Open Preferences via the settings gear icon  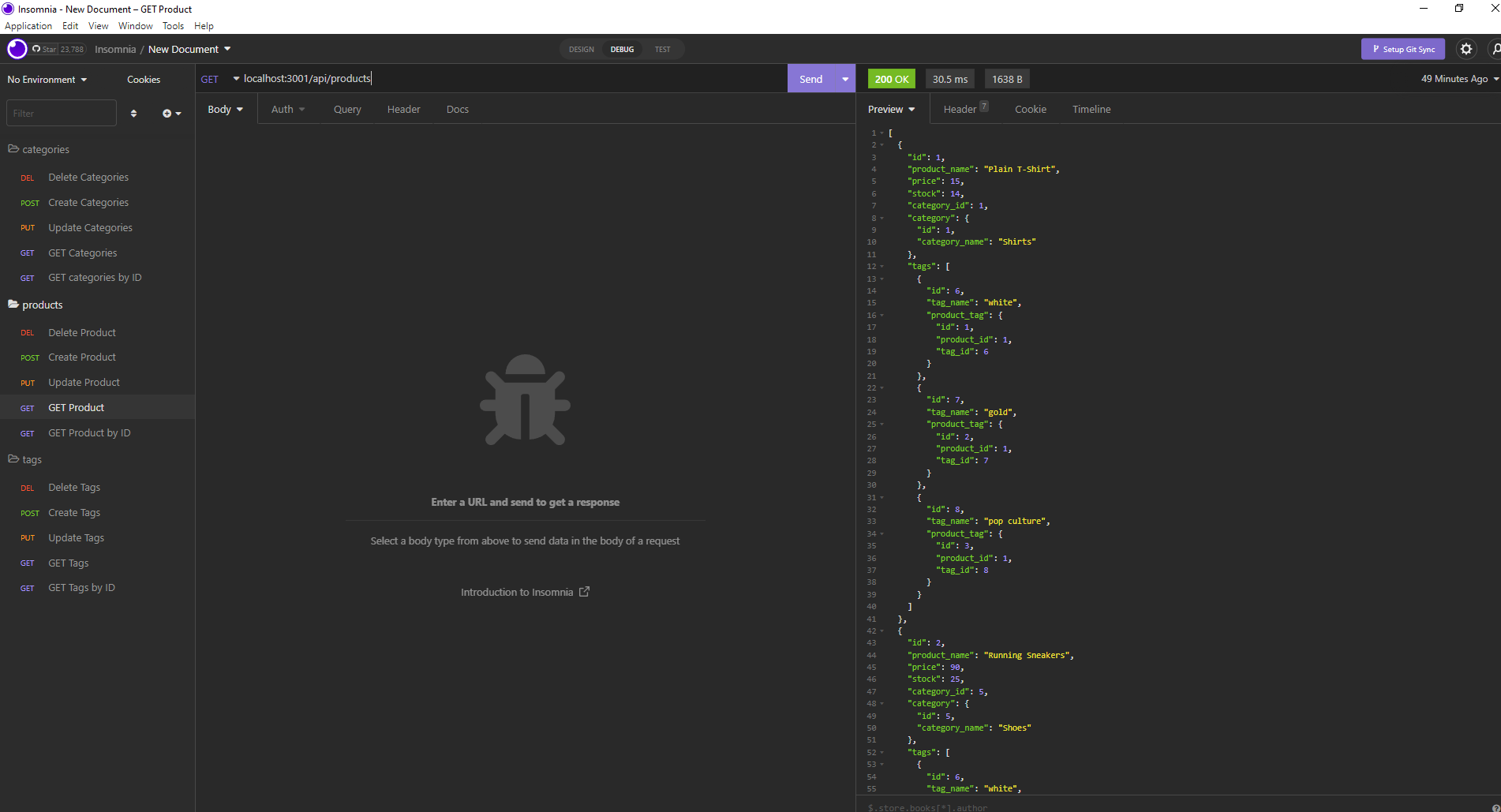[x=1467, y=49]
